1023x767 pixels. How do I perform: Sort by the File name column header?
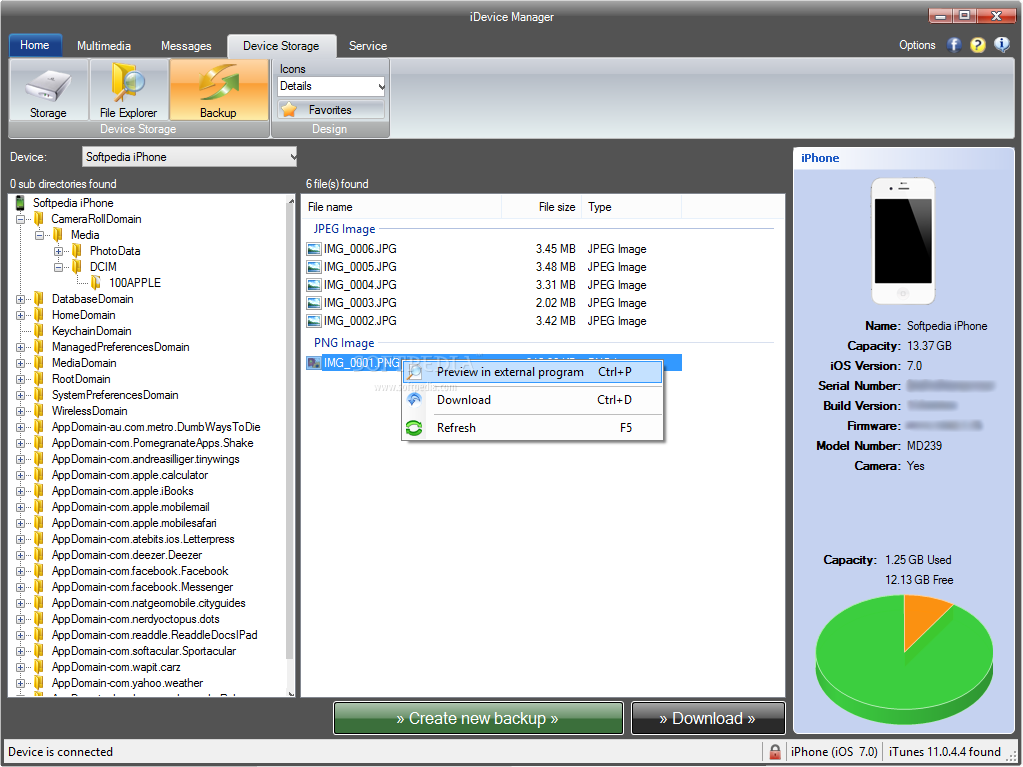coord(401,207)
